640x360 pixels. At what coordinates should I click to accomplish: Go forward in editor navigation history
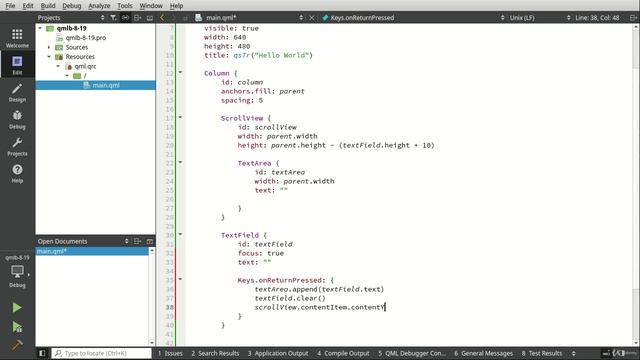173,18
